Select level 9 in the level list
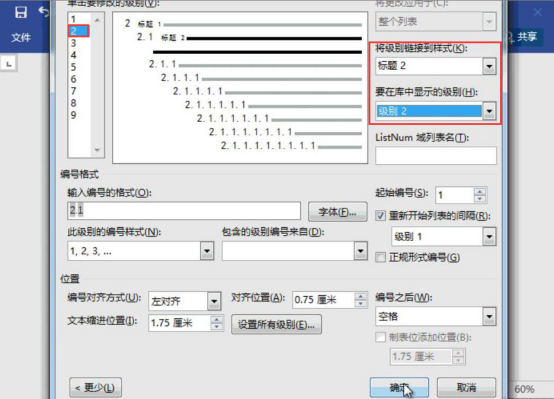554x399 pixels. (73, 115)
